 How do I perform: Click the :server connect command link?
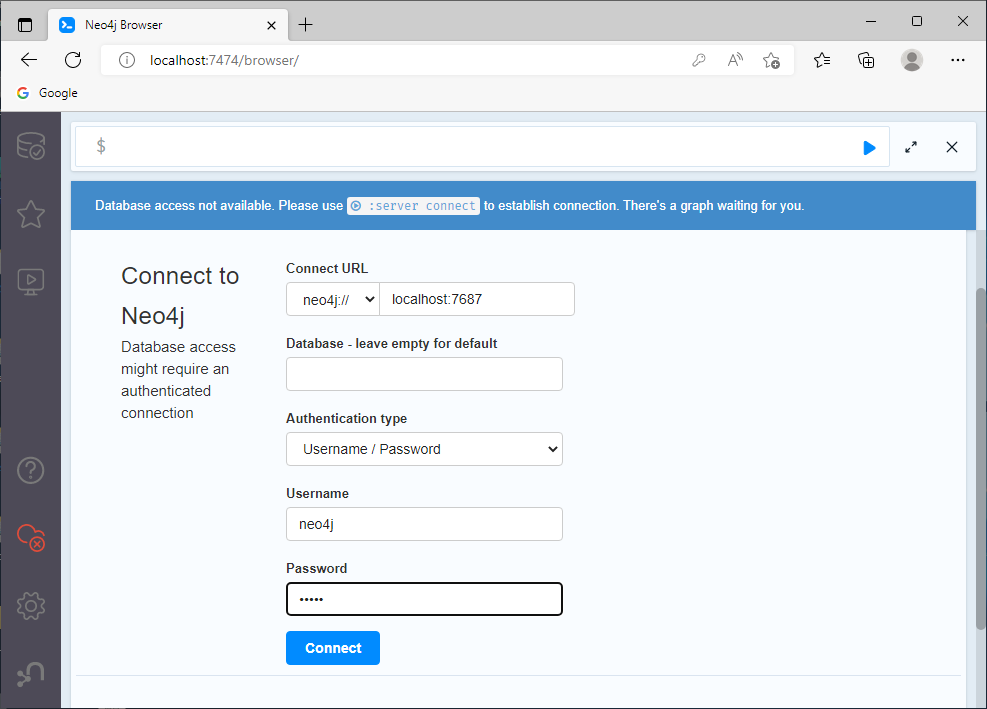tap(413, 206)
